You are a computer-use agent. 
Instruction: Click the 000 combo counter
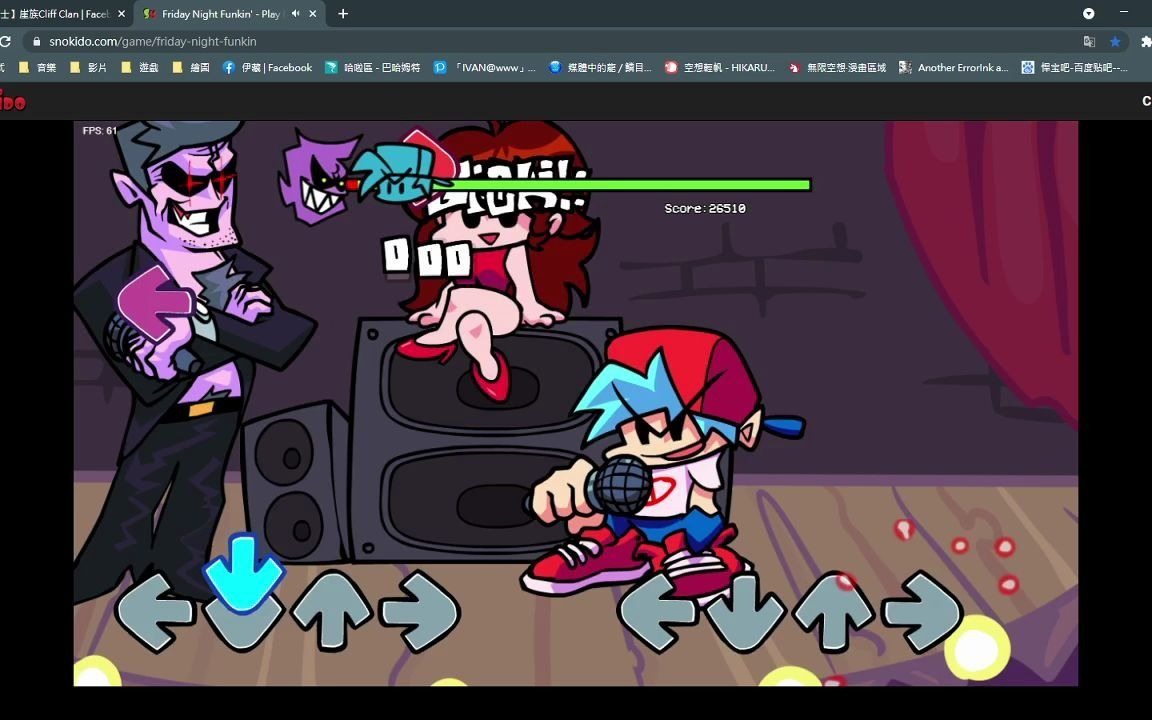(x=427, y=258)
